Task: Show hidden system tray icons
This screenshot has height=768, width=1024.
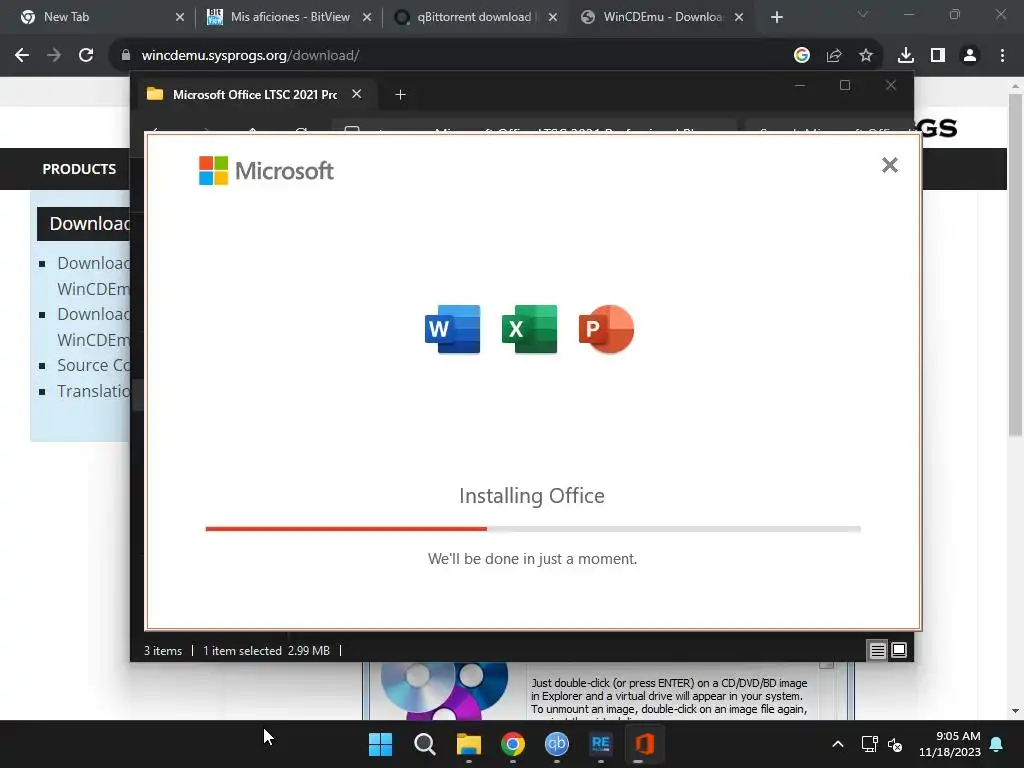Action: [838, 744]
